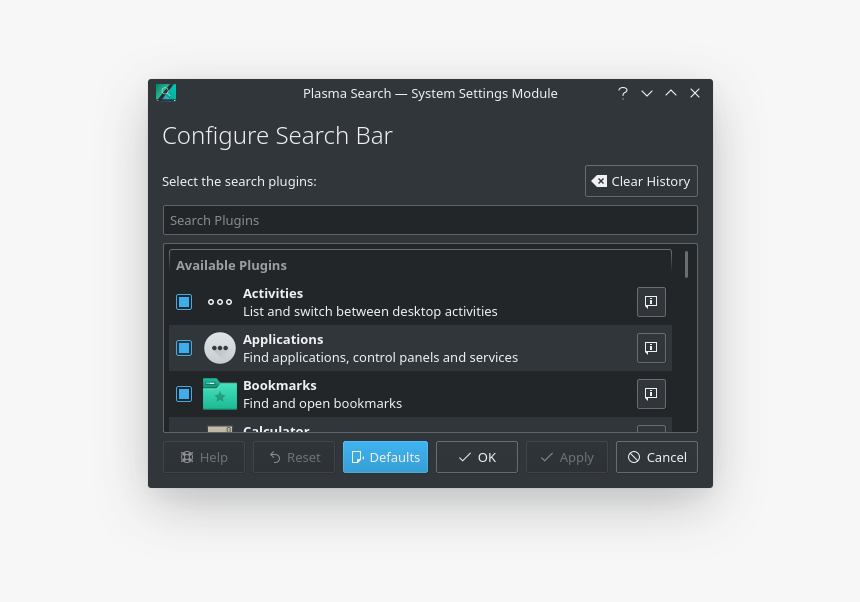
Task: Click the plugin list scrollbar handle
Action: click(686, 264)
